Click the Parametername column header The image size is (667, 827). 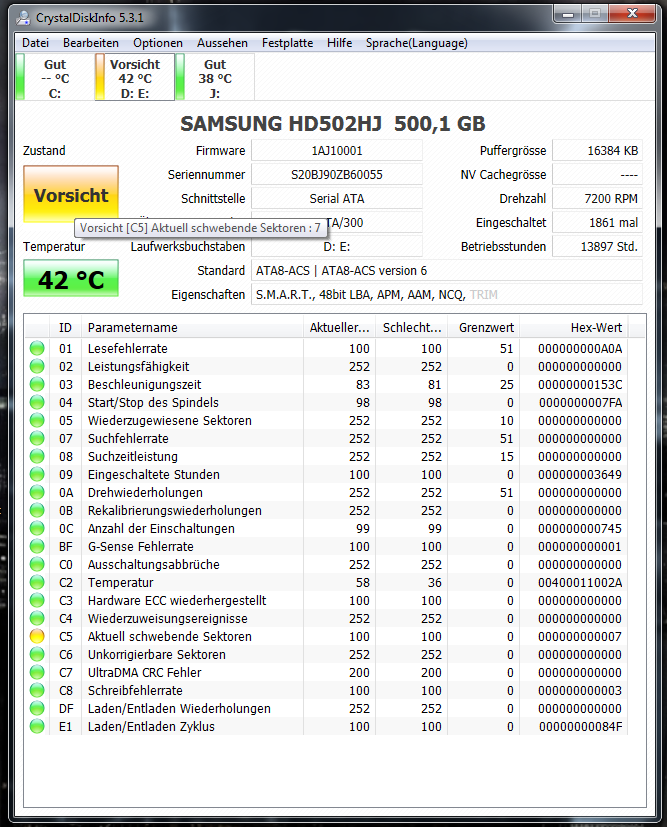(192, 328)
